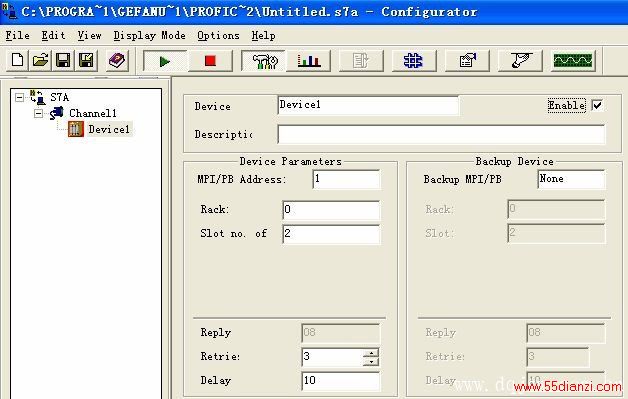Click the hand pointer toolbar icon
This screenshot has height=399, width=628.
(x=520, y=61)
